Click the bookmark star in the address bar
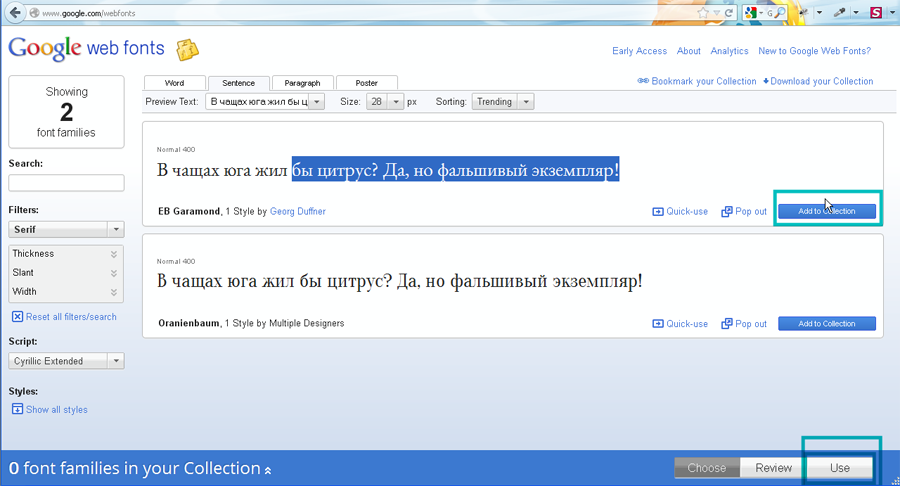The image size is (900, 486). (x=703, y=13)
